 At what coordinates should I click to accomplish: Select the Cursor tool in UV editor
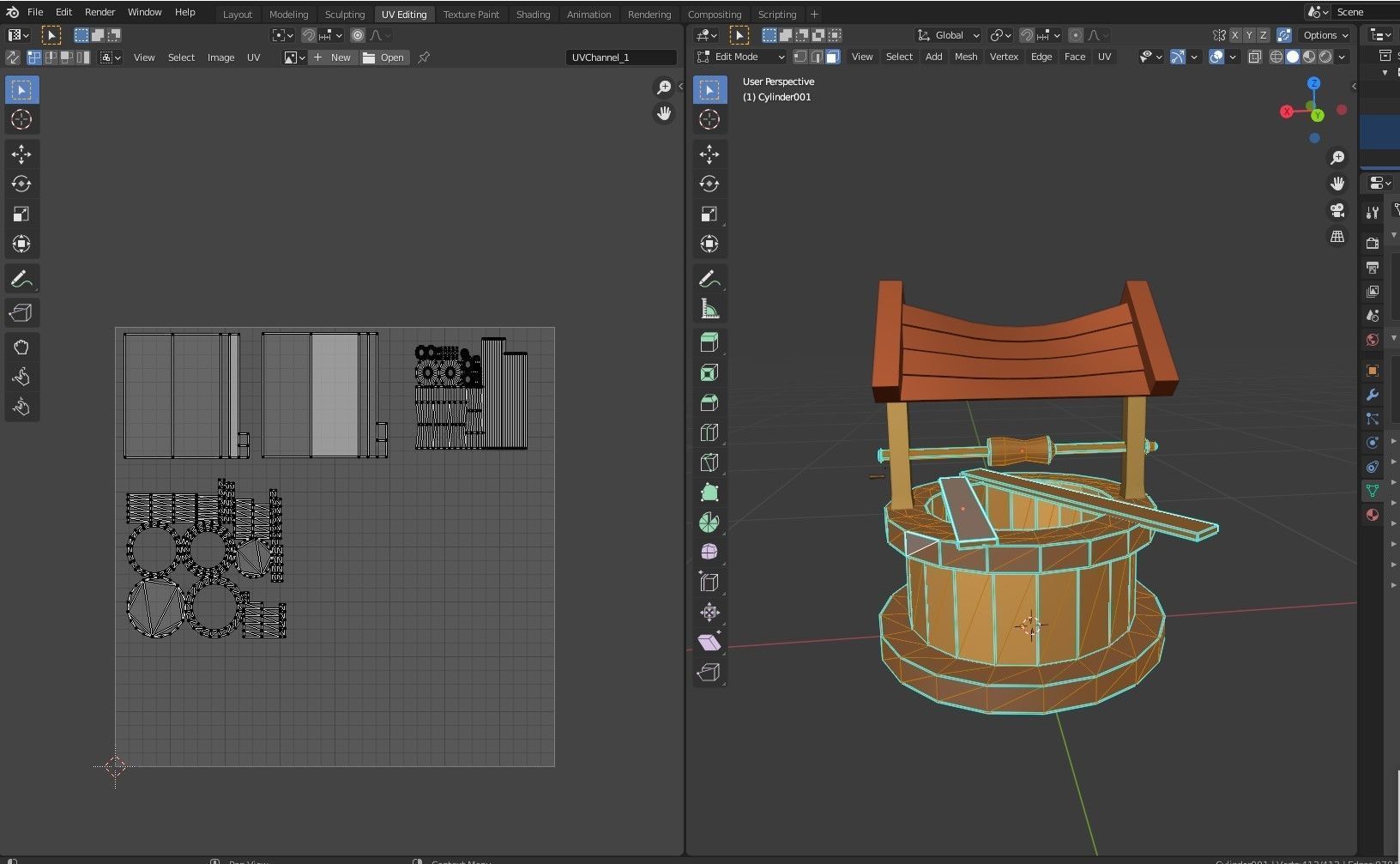point(21,119)
